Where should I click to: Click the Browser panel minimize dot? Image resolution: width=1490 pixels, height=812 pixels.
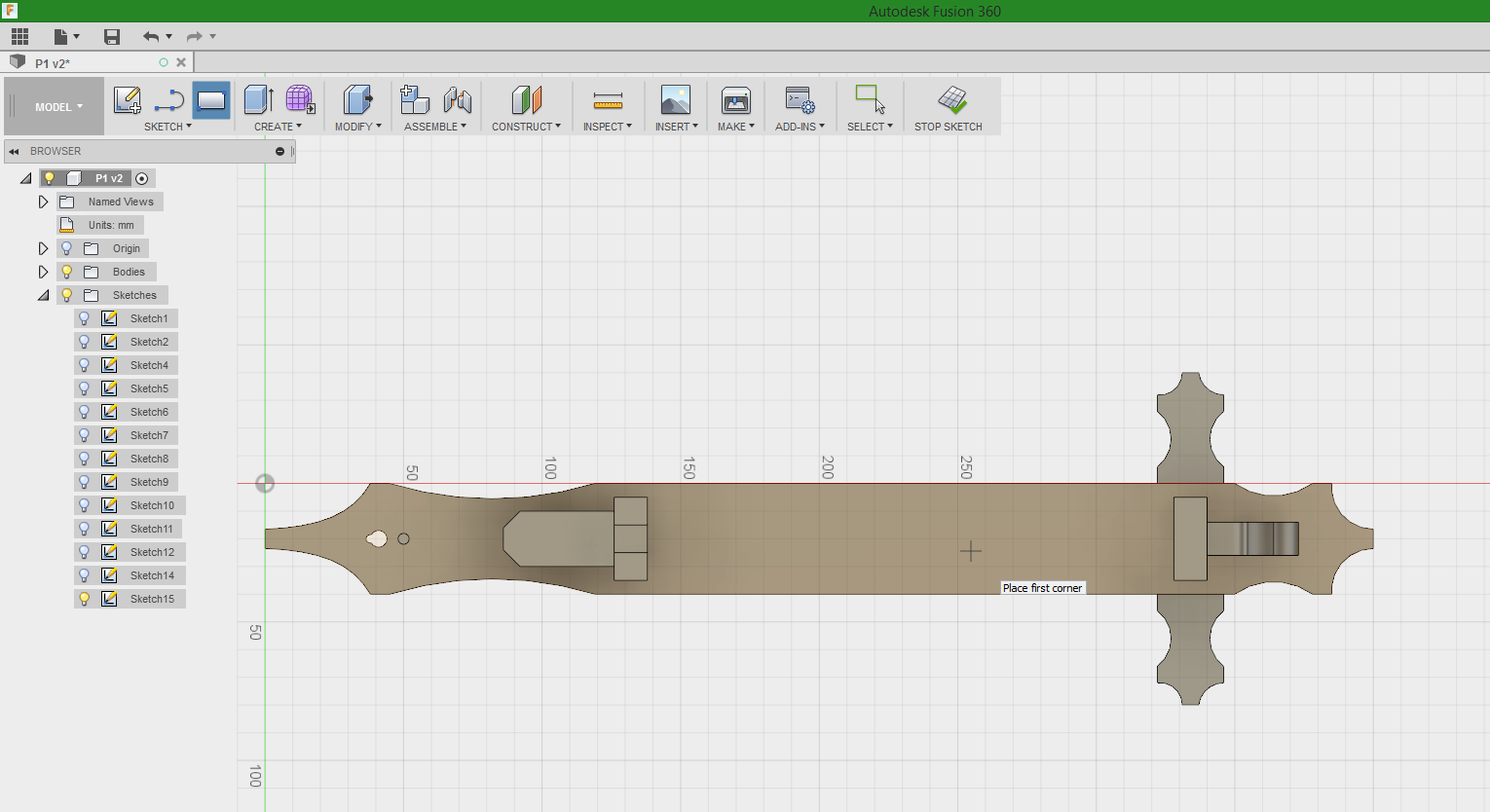(x=279, y=151)
